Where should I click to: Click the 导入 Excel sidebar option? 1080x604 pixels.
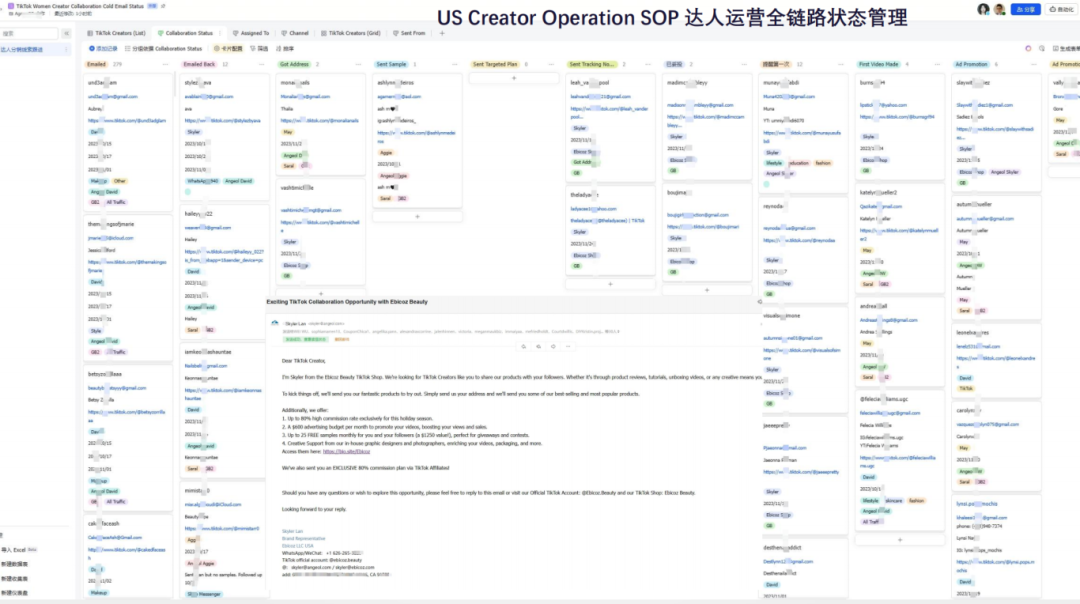(19, 550)
